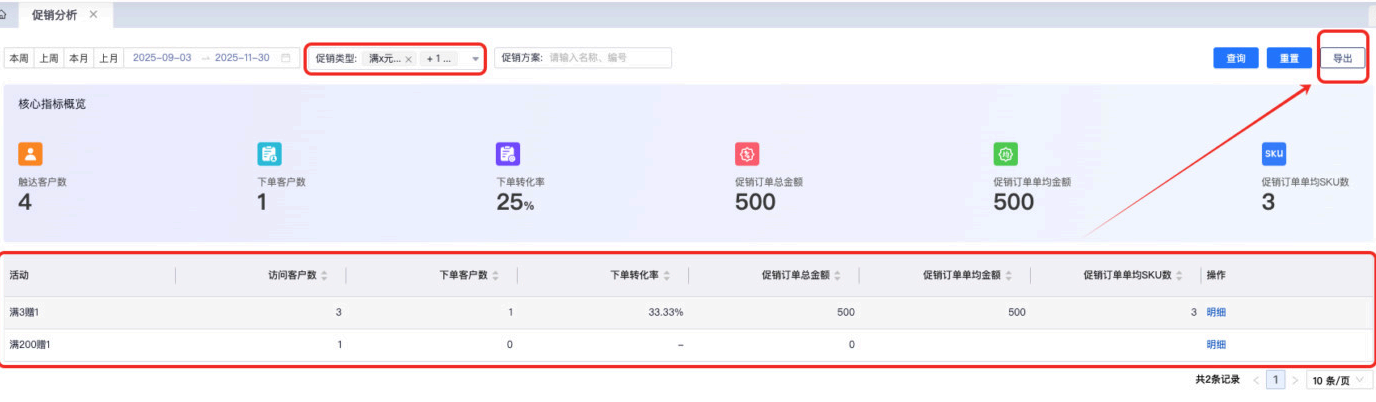Go to page 1 in pagination
Viewport: 1376px width, 402px height.
pyautogui.click(x=1276, y=380)
